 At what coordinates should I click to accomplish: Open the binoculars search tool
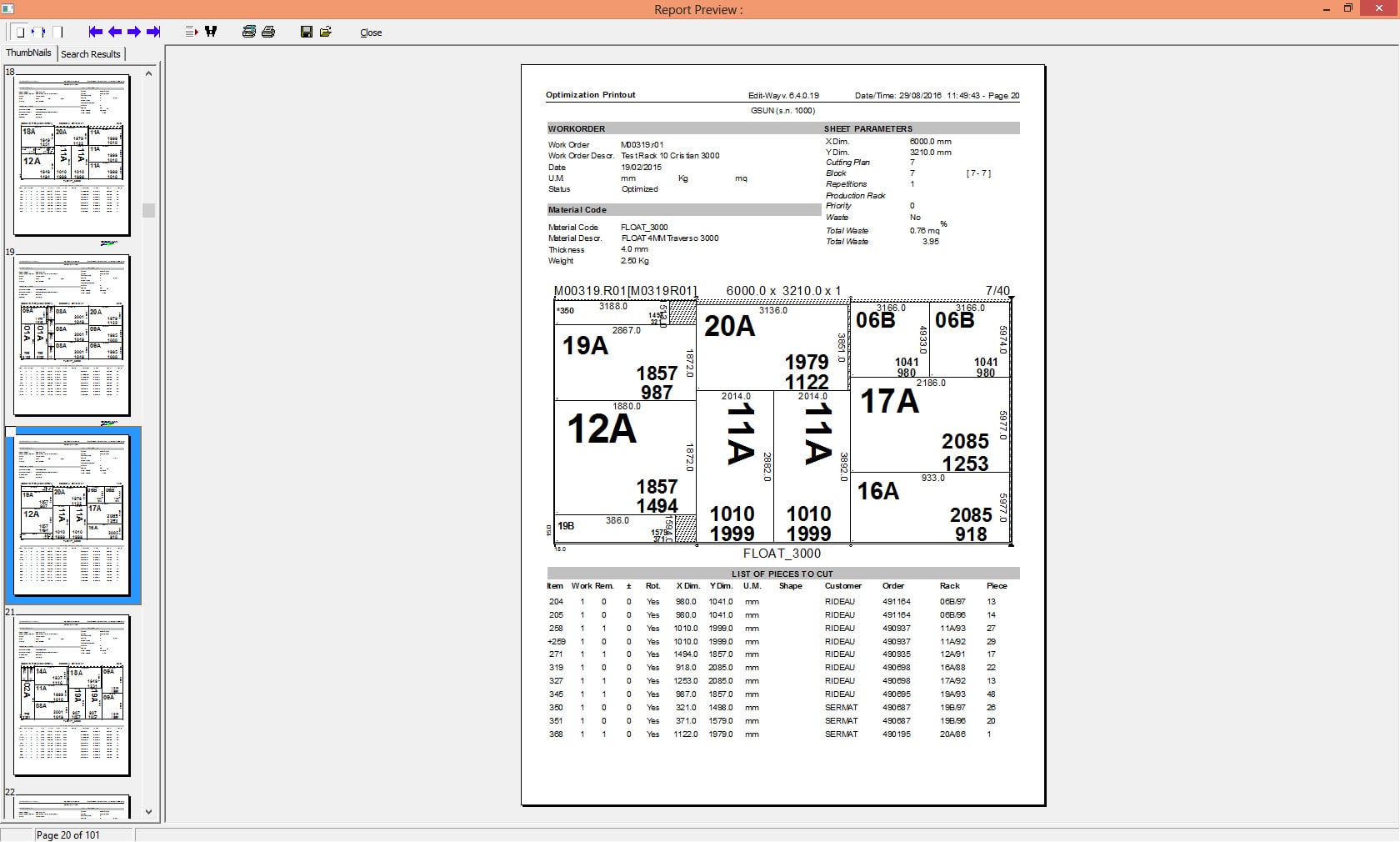coord(211,32)
